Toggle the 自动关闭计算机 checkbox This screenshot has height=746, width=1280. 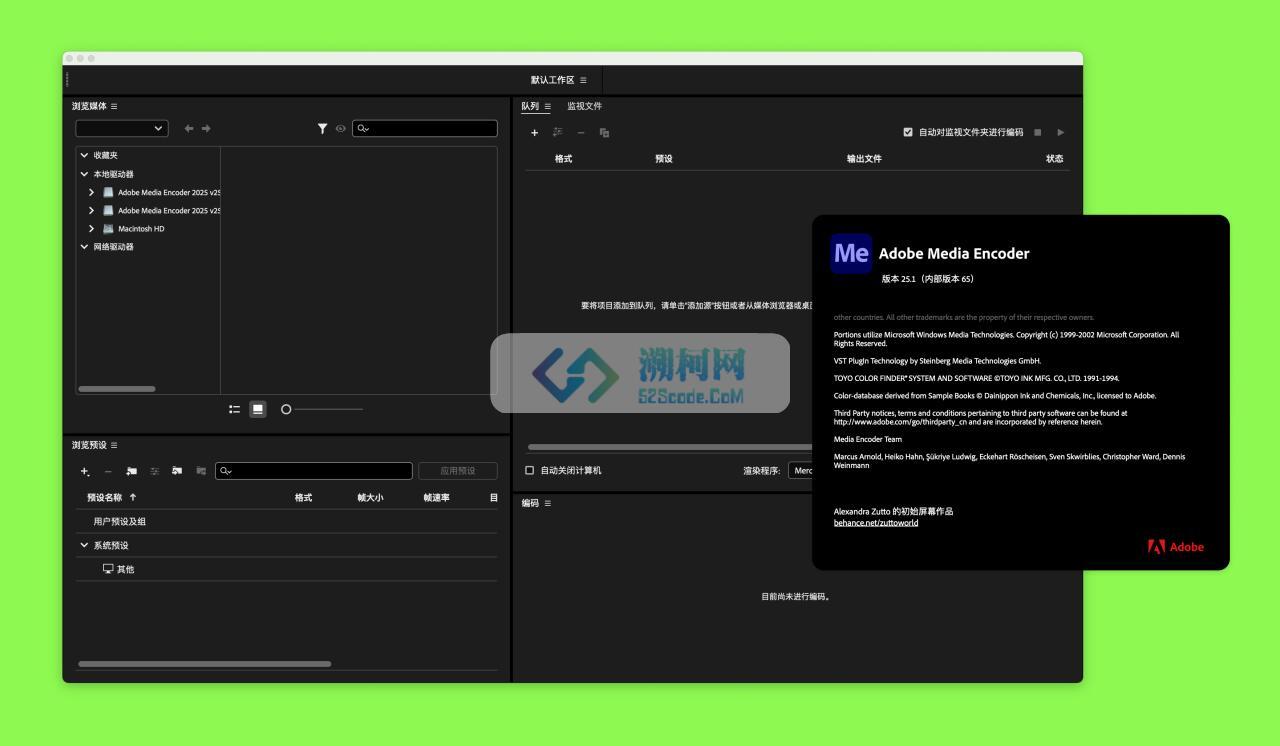[x=530, y=470]
